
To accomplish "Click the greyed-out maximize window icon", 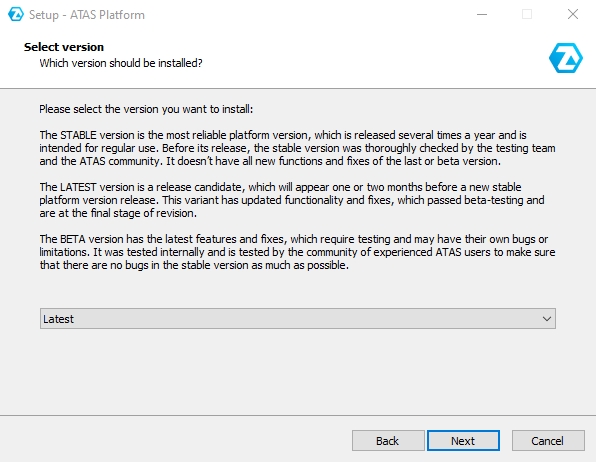I will [527, 14].
